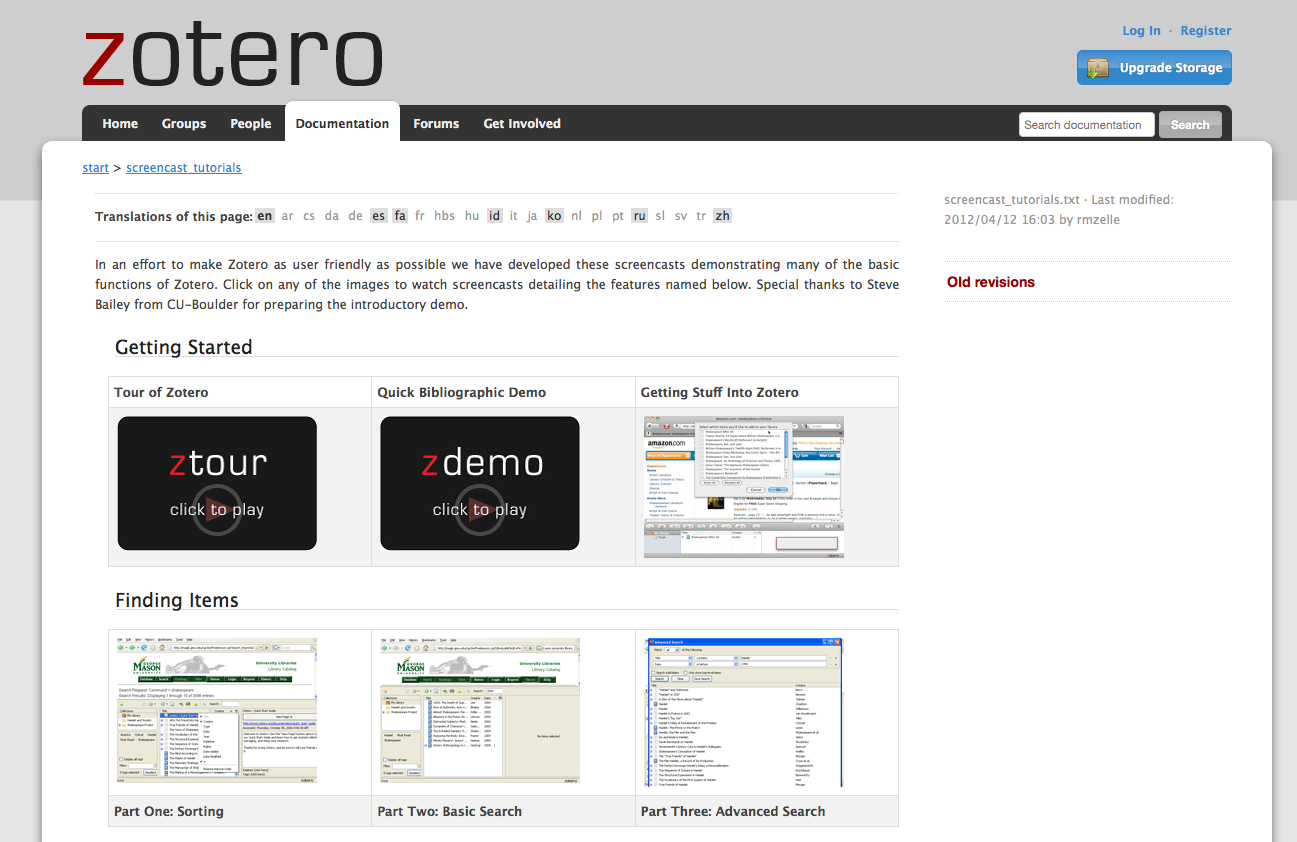
Task: Open the Getting Stuff Into Zotero thumbnail
Action: (x=744, y=487)
